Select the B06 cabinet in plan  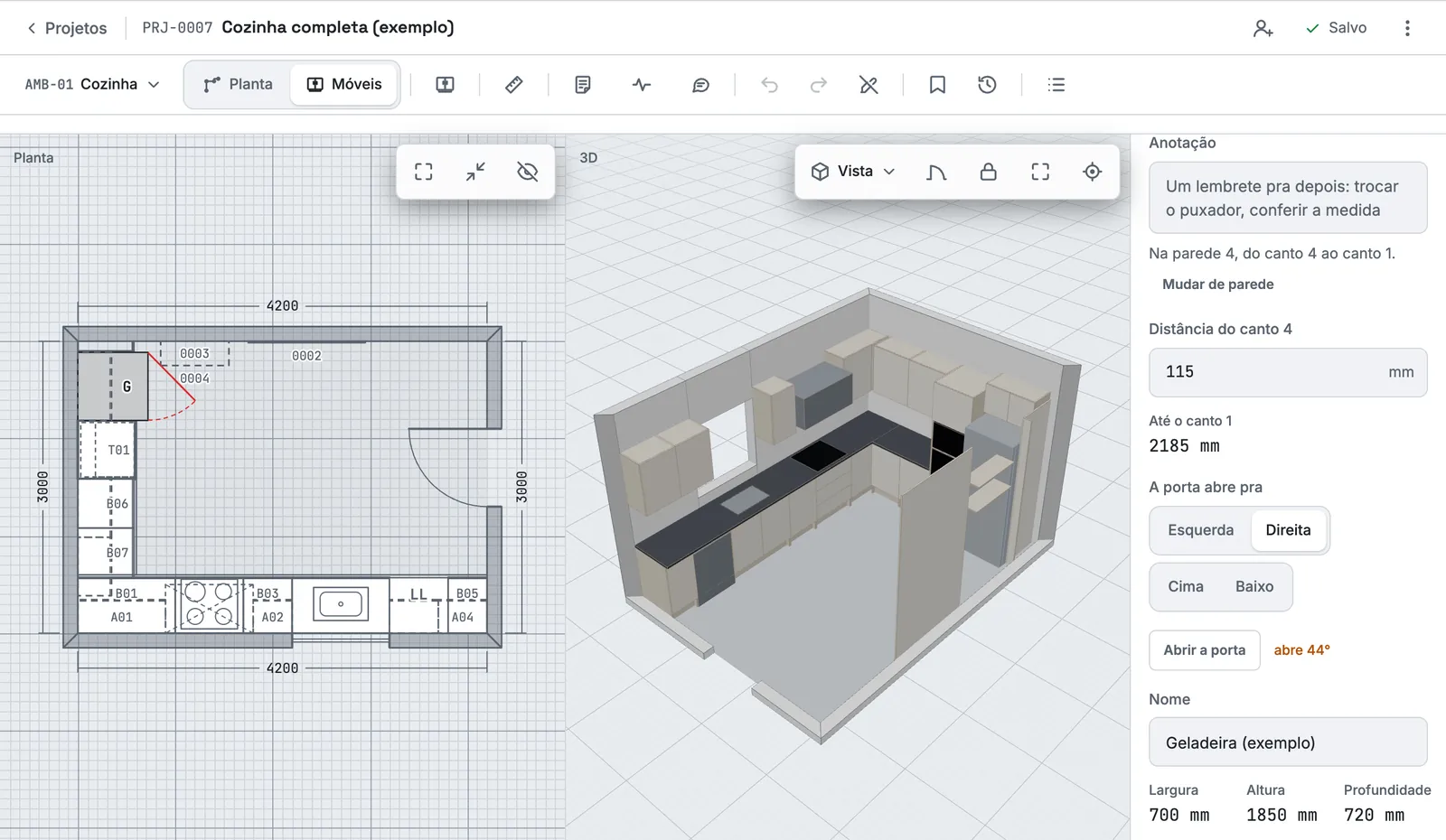[107, 503]
